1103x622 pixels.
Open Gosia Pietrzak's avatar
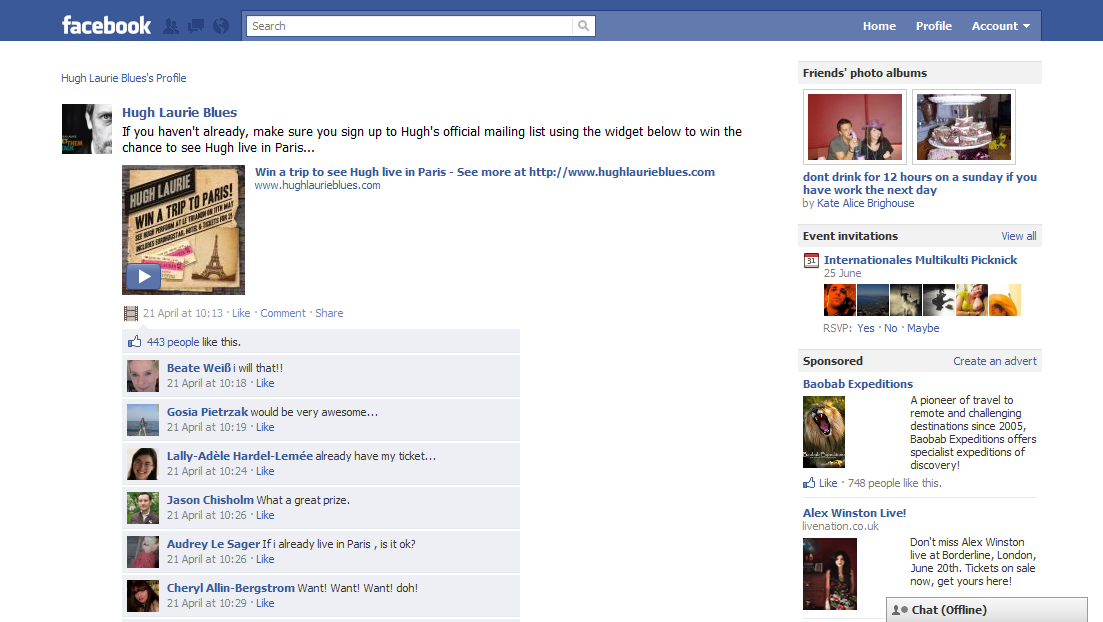tap(143, 420)
